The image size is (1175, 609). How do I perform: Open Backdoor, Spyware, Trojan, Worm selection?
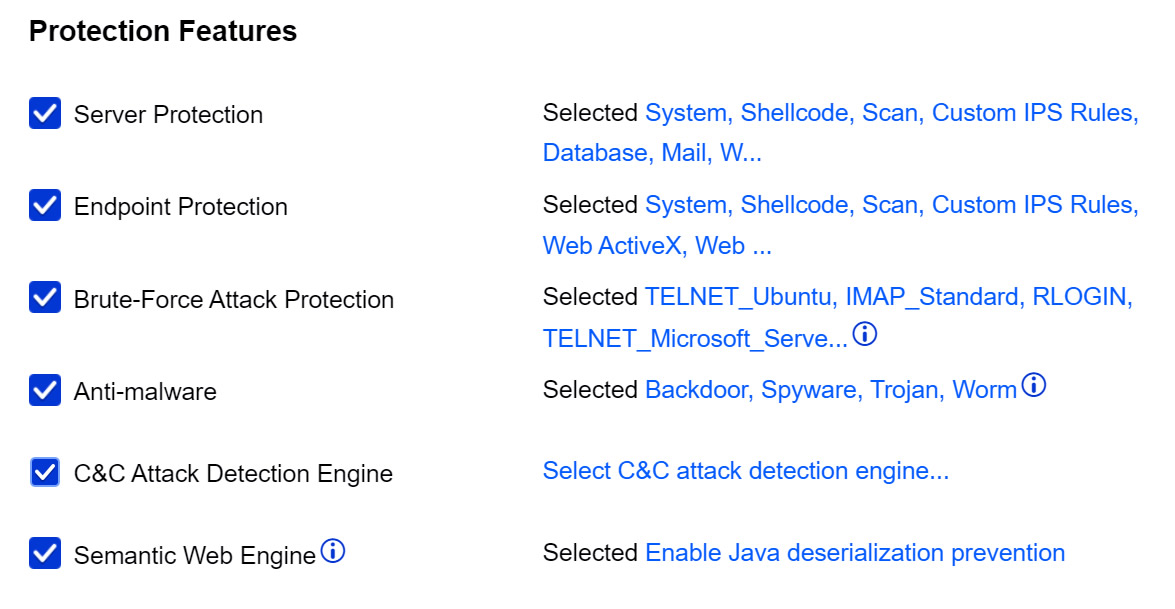pyautogui.click(x=830, y=390)
